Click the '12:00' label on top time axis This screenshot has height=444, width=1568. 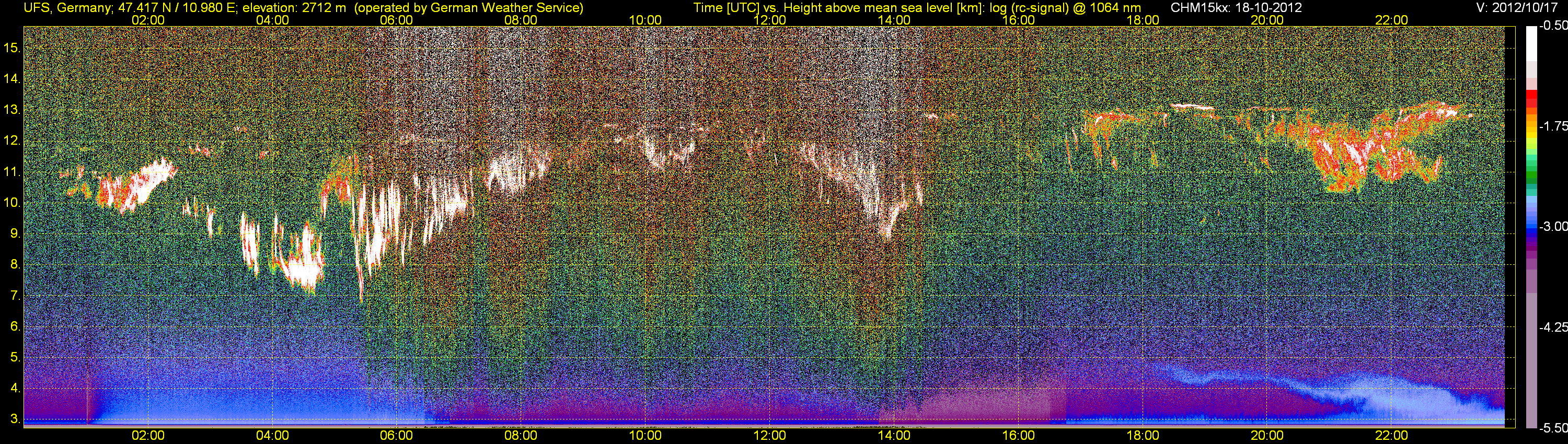[769, 20]
